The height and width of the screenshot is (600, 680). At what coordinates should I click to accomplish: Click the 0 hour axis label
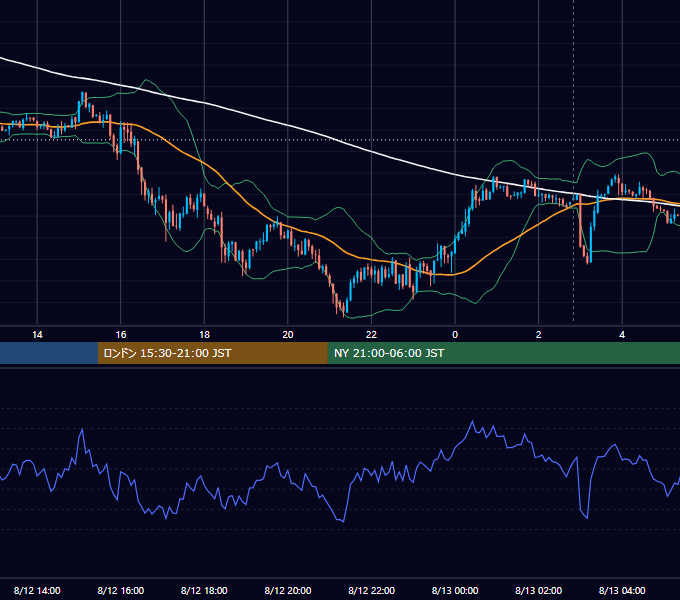455,335
